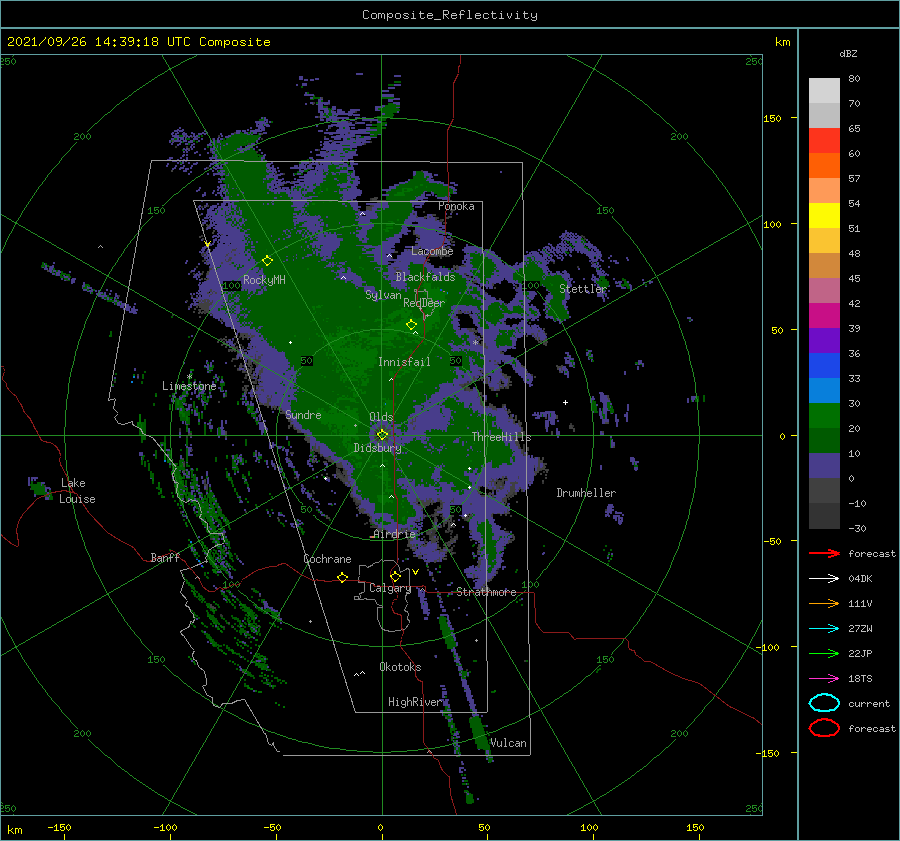Click the yellow diamond marker beside RockyMH
The image size is (900, 841).
pos(267,261)
